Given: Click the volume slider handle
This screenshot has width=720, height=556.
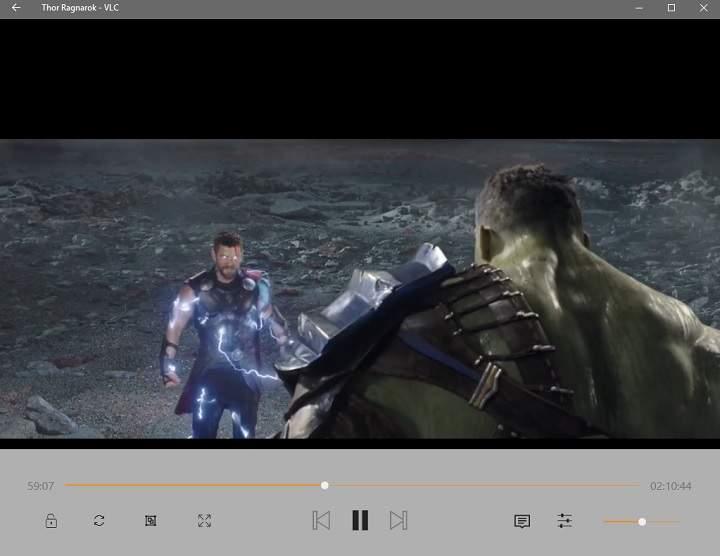Looking at the screenshot, I should [x=642, y=521].
